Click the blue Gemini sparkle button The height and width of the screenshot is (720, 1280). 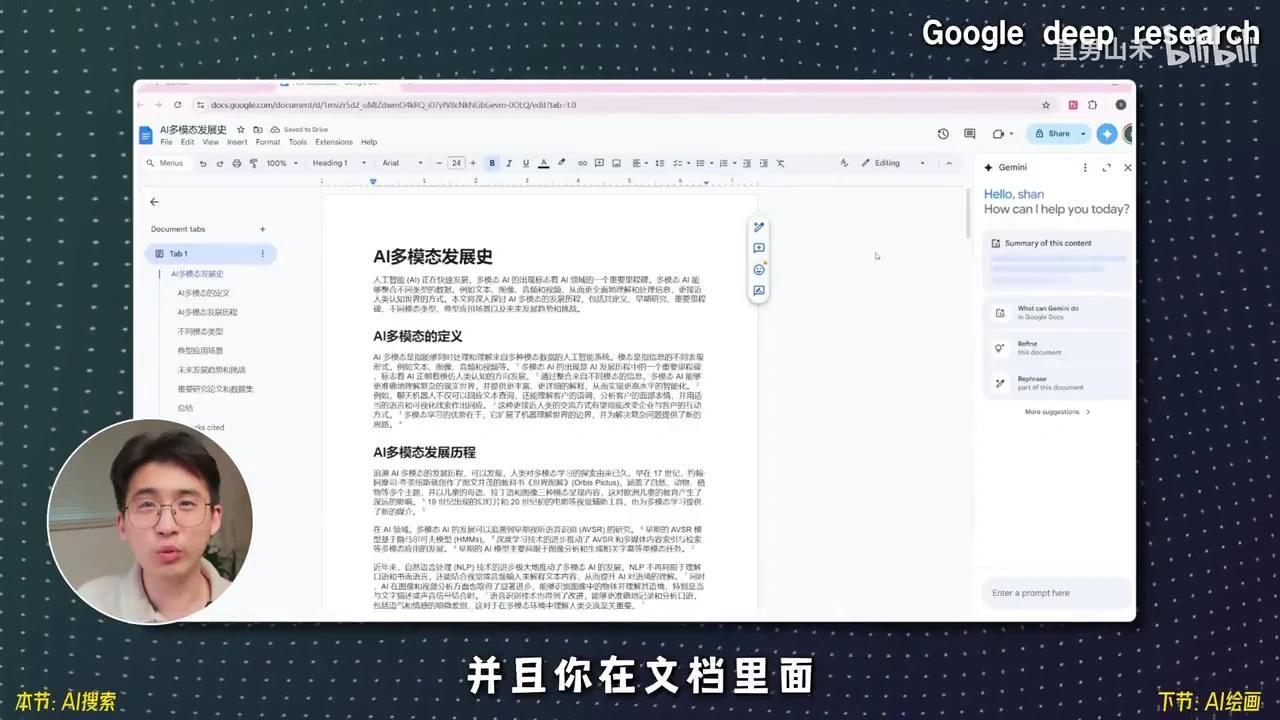[1106, 133]
